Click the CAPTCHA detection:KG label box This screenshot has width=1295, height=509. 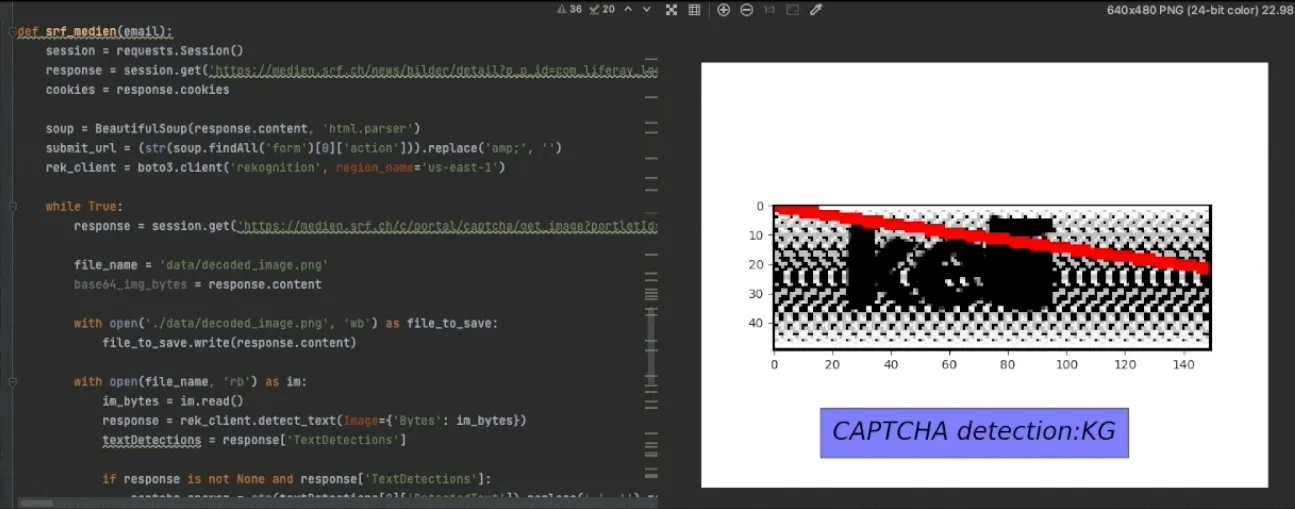pyautogui.click(x=974, y=432)
